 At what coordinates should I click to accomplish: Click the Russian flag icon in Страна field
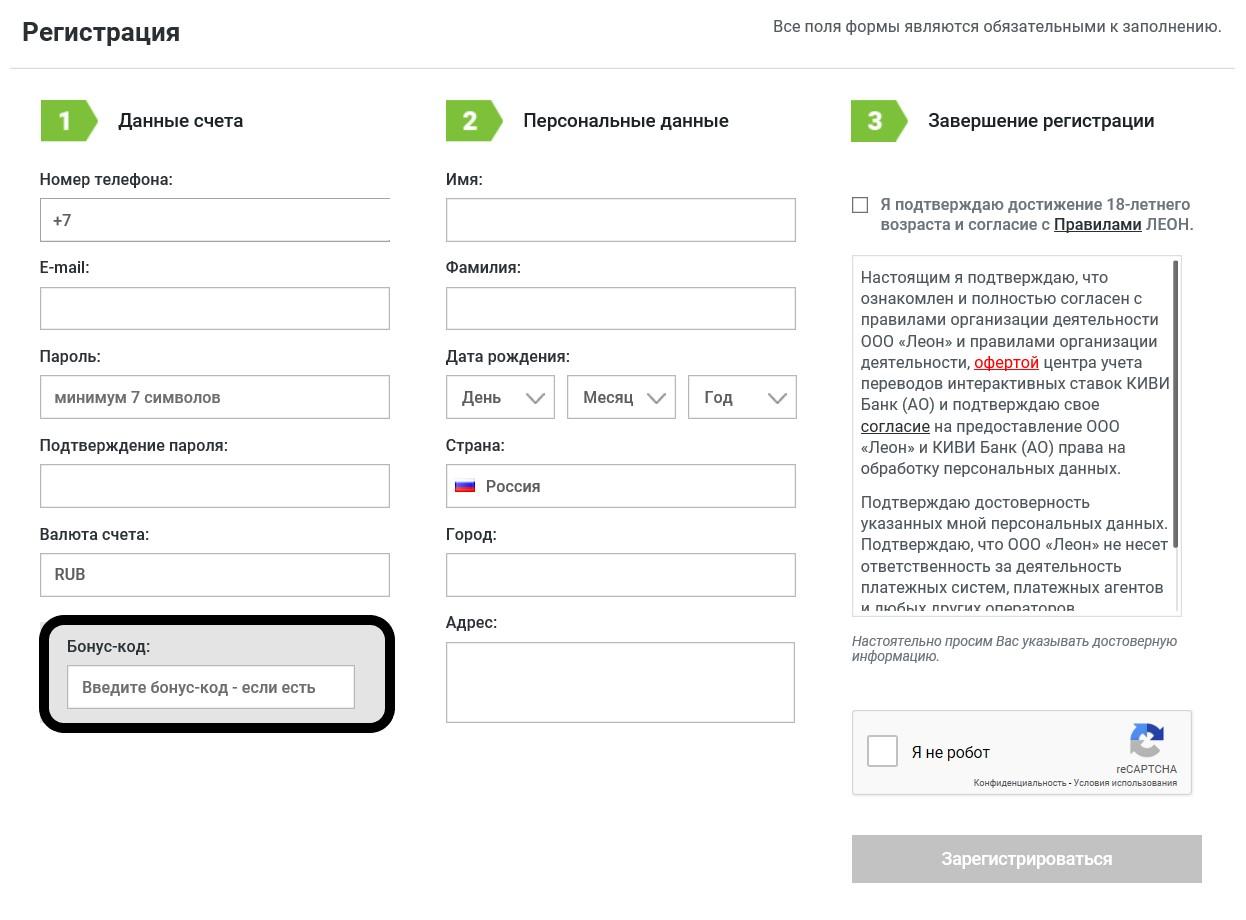(465, 486)
